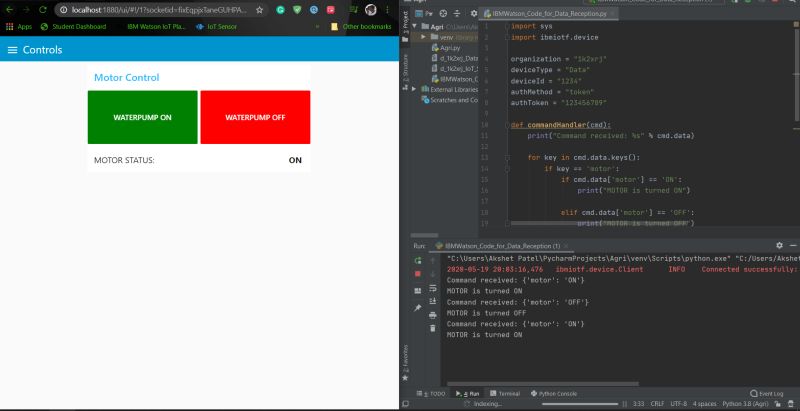
Task: Open the Python Console tool window
Action: 554,394
